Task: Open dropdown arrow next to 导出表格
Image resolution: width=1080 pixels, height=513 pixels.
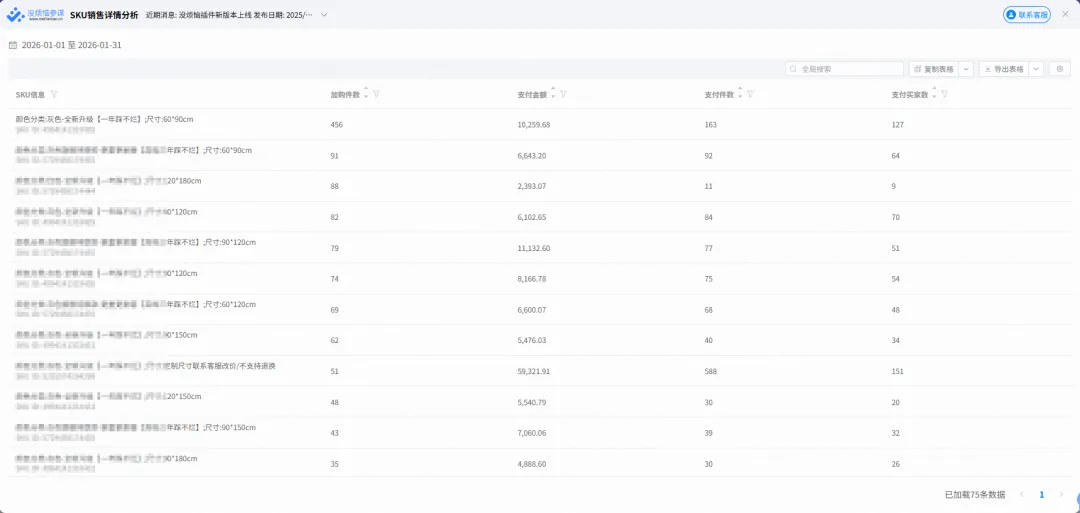Action: (x=1037, y=69)
